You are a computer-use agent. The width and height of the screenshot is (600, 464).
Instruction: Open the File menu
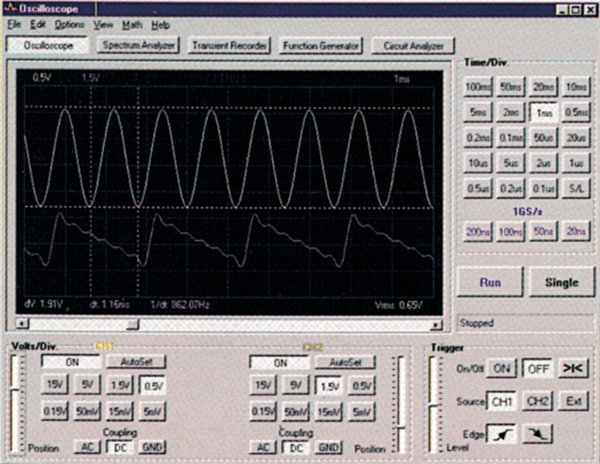point(14,23)
